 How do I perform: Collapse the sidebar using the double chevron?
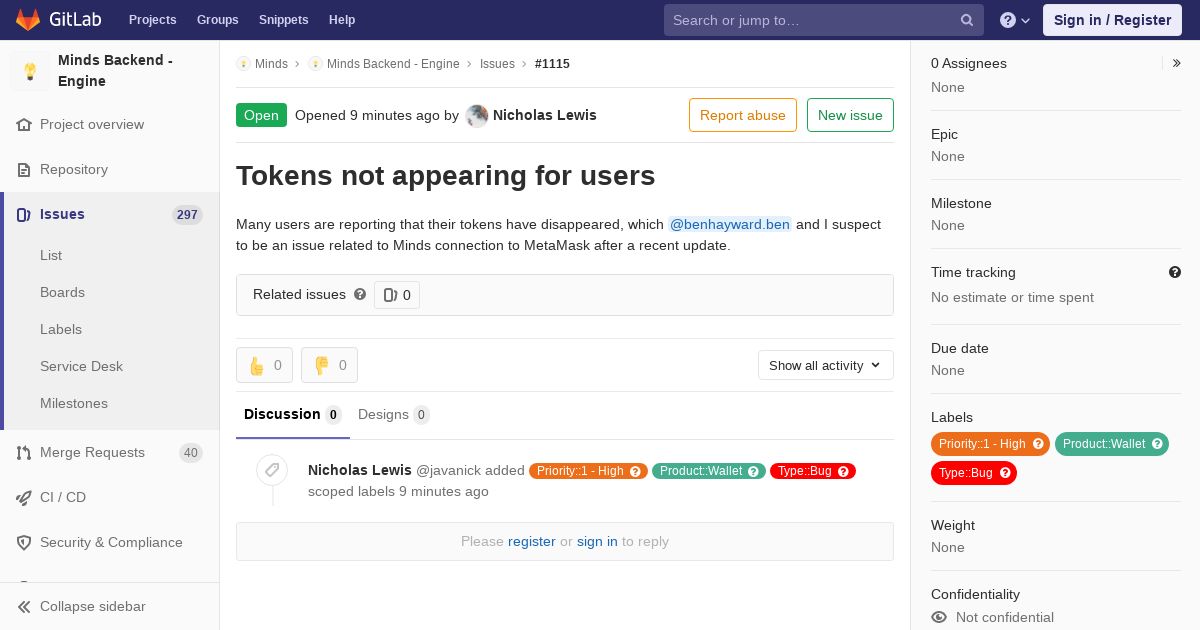24,607
